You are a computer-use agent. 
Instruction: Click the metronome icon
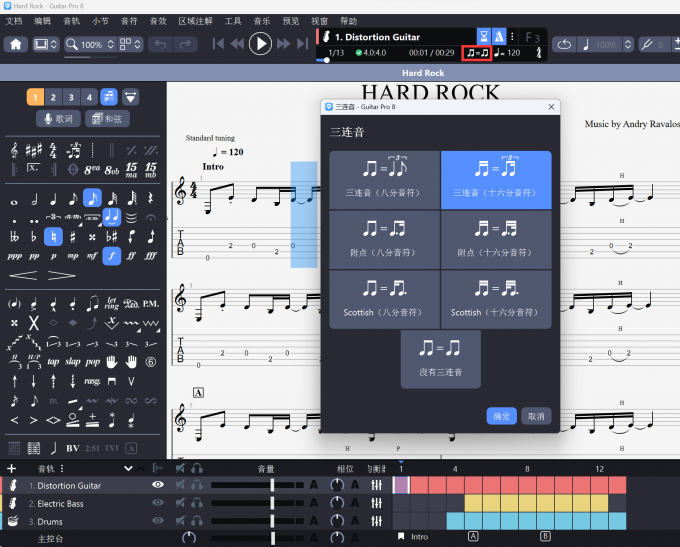tap(500, 35)
